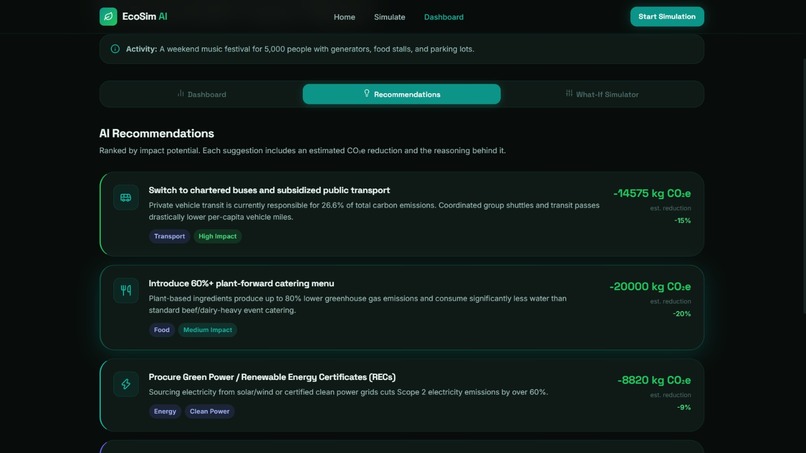Viewport: 806px width, 453px height.
Task: Switch to the What-If Simulator tab
Action: pyautogui.click(x=602, y=94)
